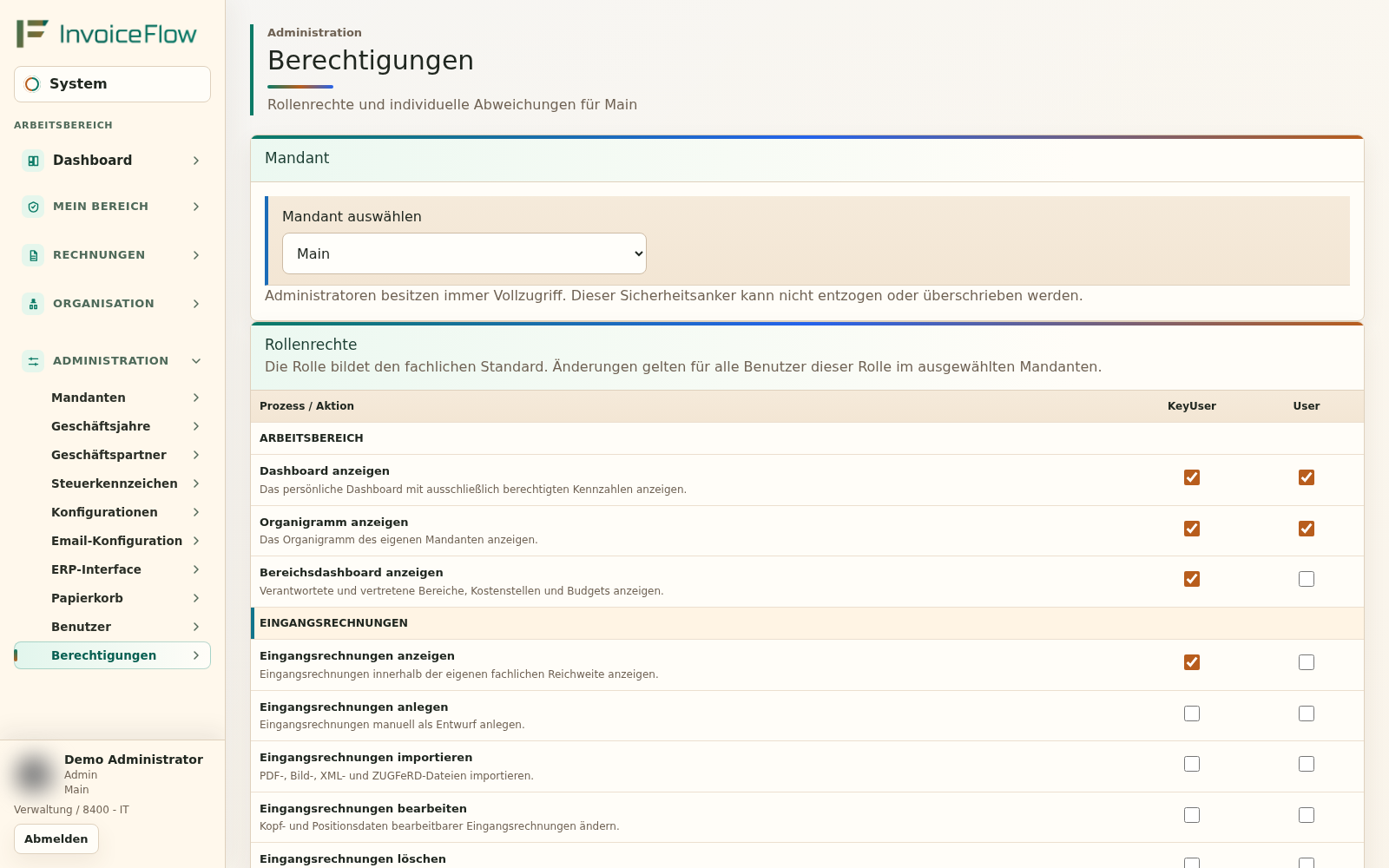Enable Eingangsrechnungen bearbeiten for User
The width and height of the screenshot is (1389, 868).
(x=1307, y=815)
